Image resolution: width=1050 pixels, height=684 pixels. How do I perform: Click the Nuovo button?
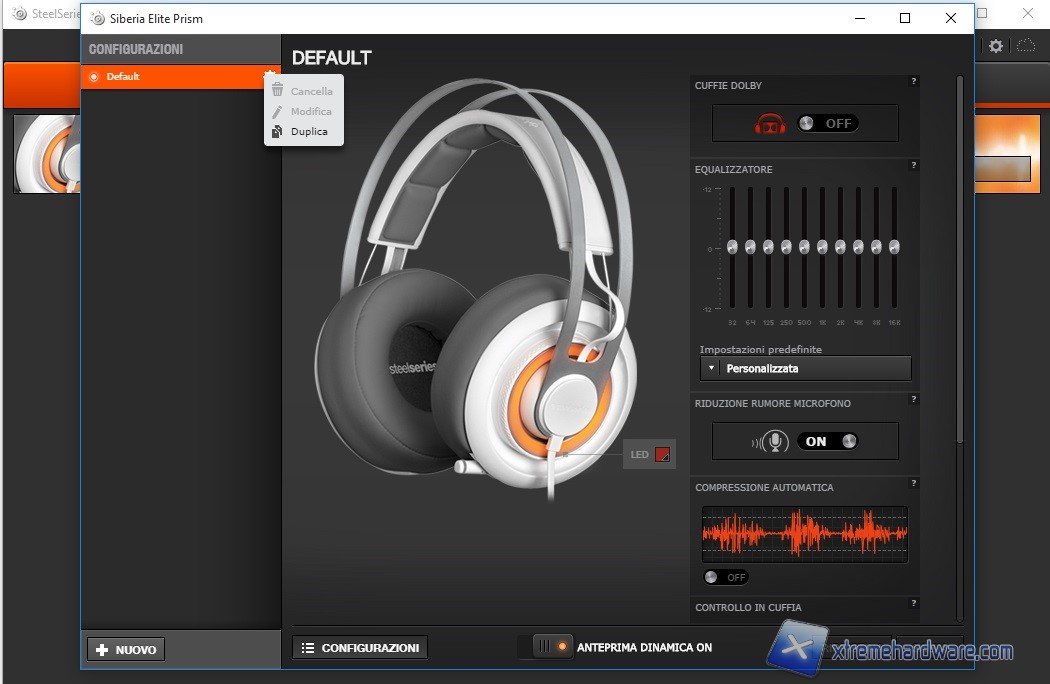(x=126, y=650)
